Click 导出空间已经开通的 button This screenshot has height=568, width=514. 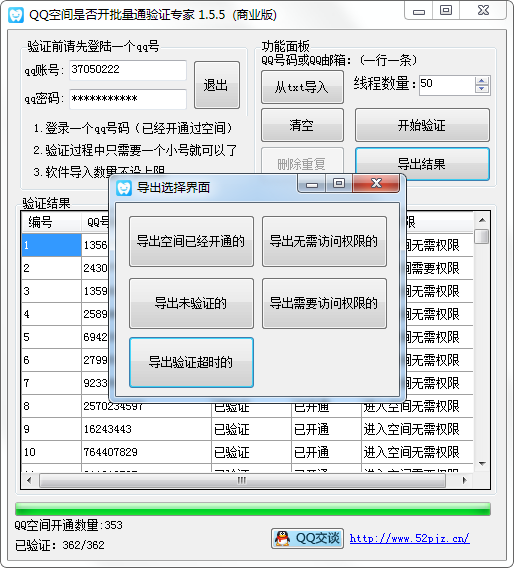click(x=191, y=241)
